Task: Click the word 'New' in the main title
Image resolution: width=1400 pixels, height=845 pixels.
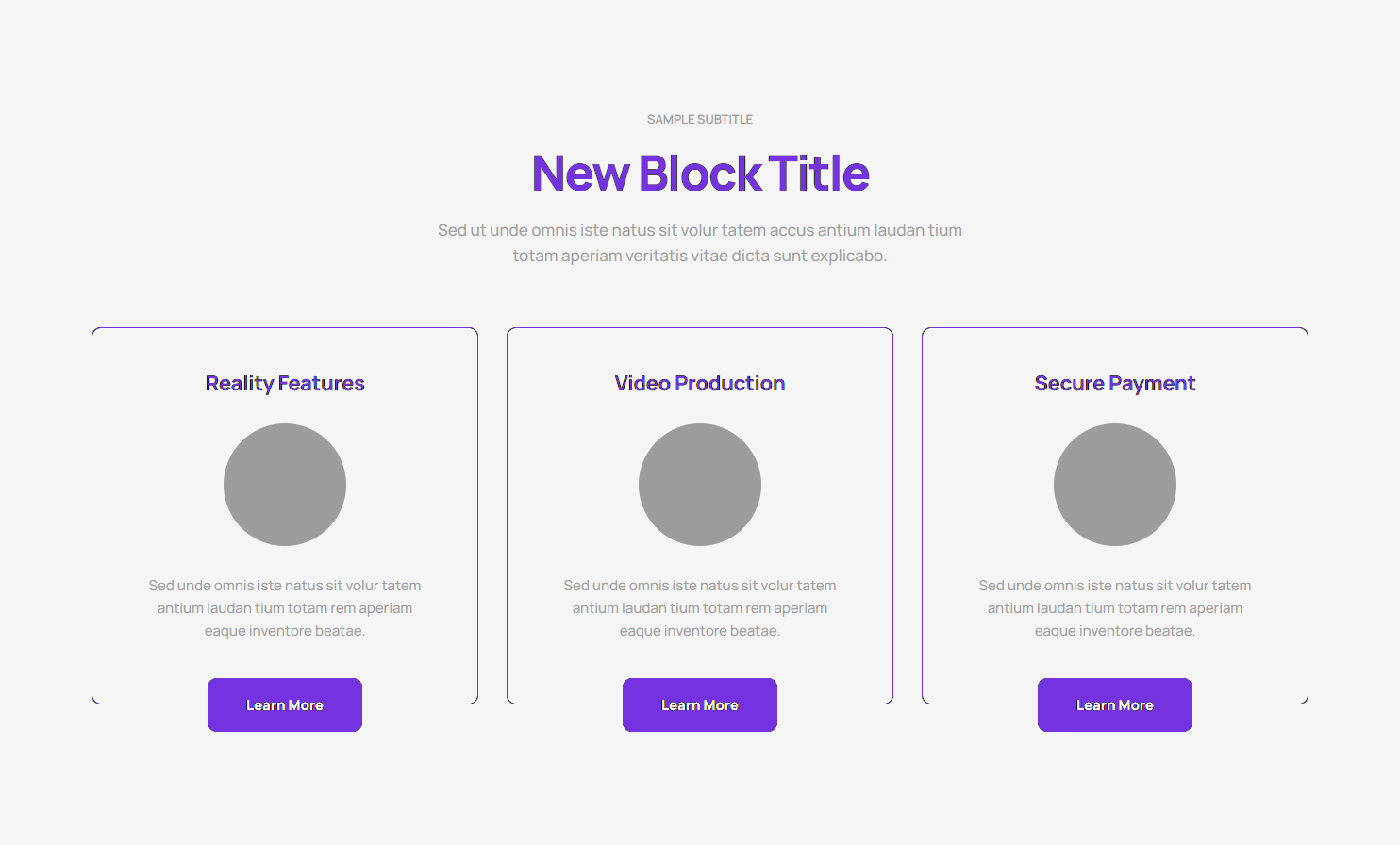Action: point(580,174)
